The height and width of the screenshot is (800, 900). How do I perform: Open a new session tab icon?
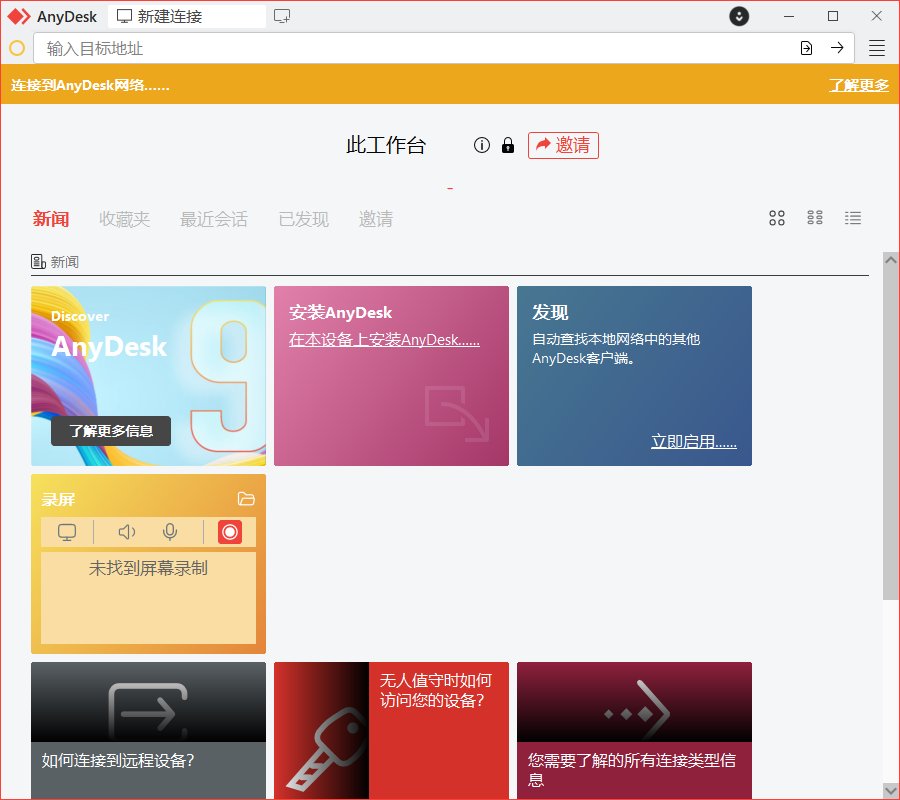282,16
